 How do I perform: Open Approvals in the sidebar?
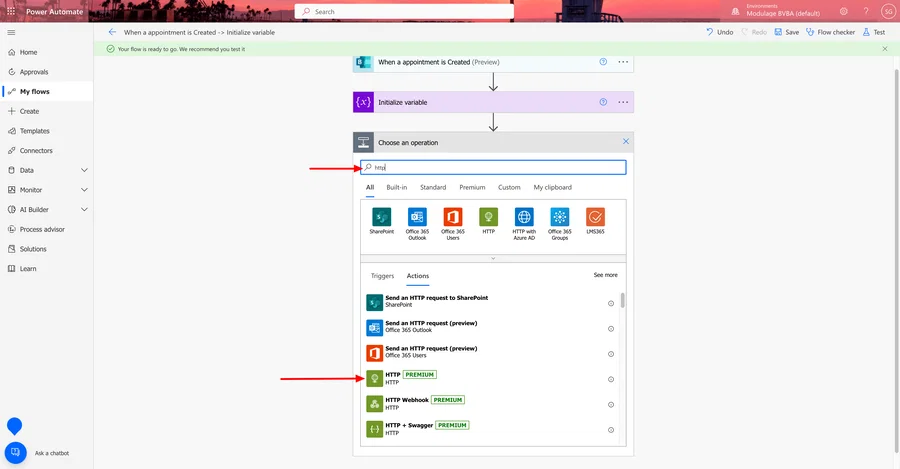[47, 72]
